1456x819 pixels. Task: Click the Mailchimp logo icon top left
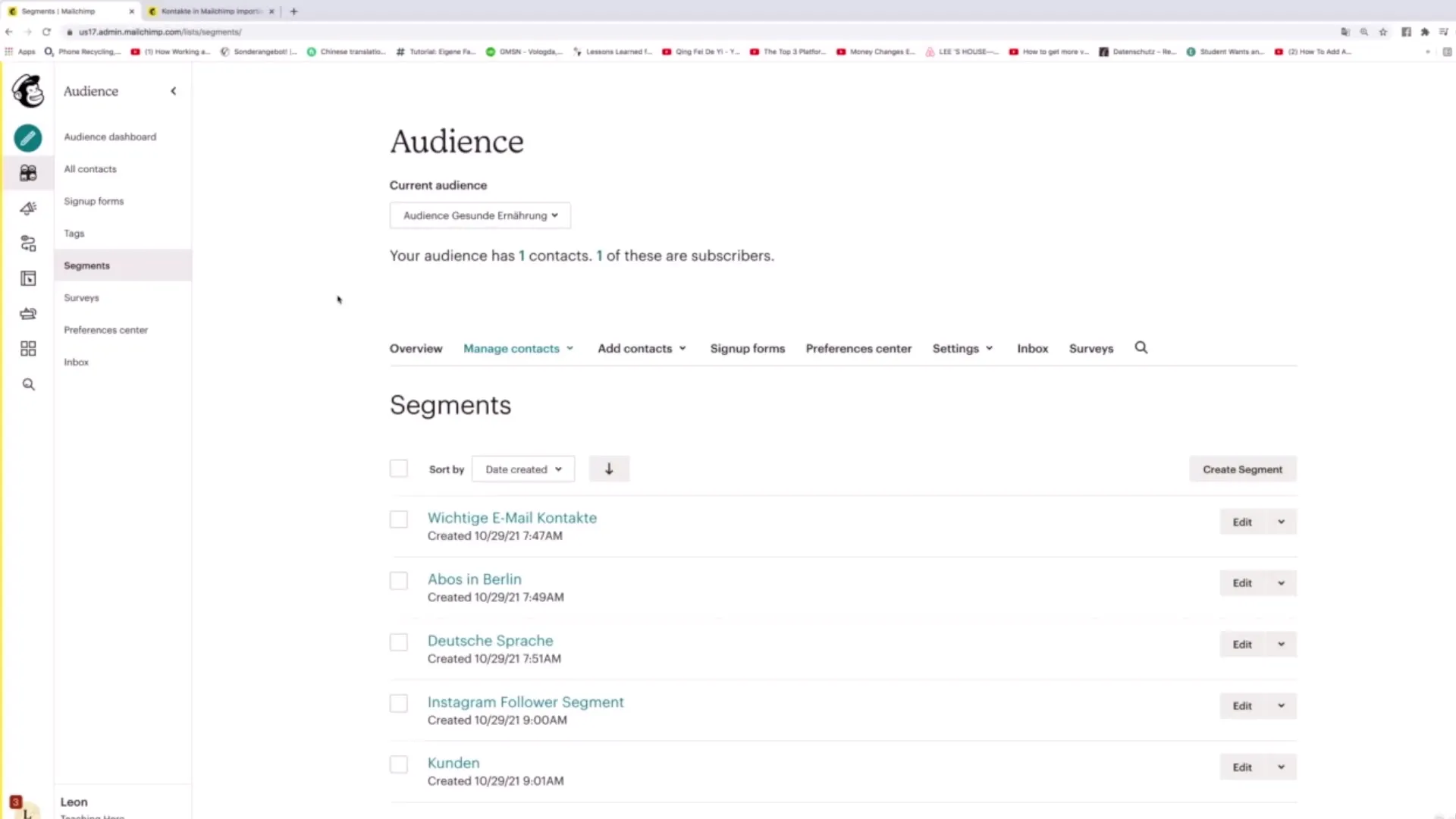pos(27,91)
